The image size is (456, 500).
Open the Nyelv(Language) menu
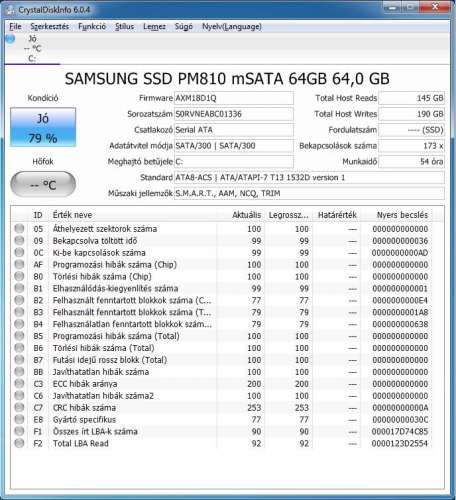232,26
